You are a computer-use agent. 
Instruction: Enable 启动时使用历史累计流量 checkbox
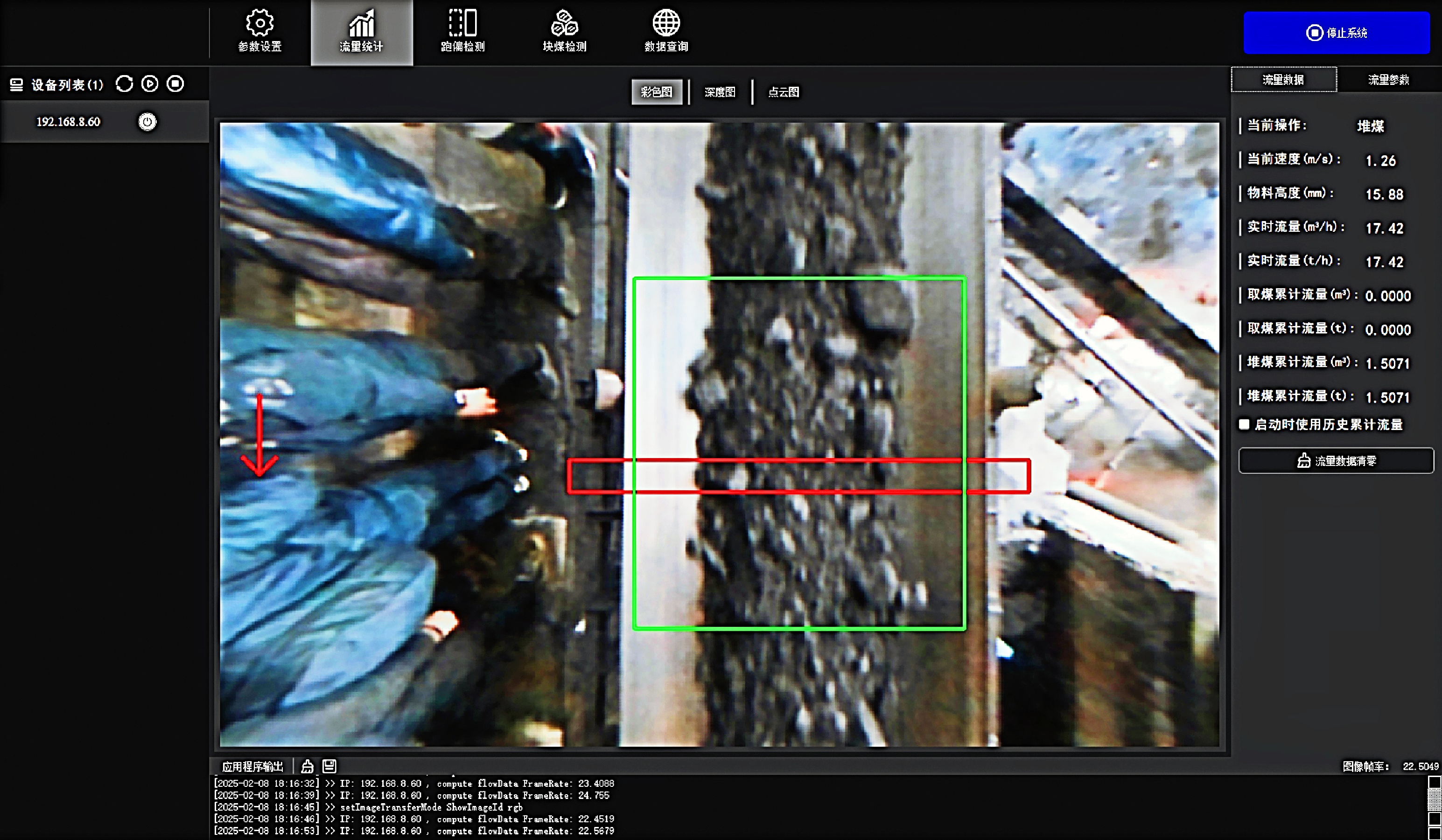1244,424
